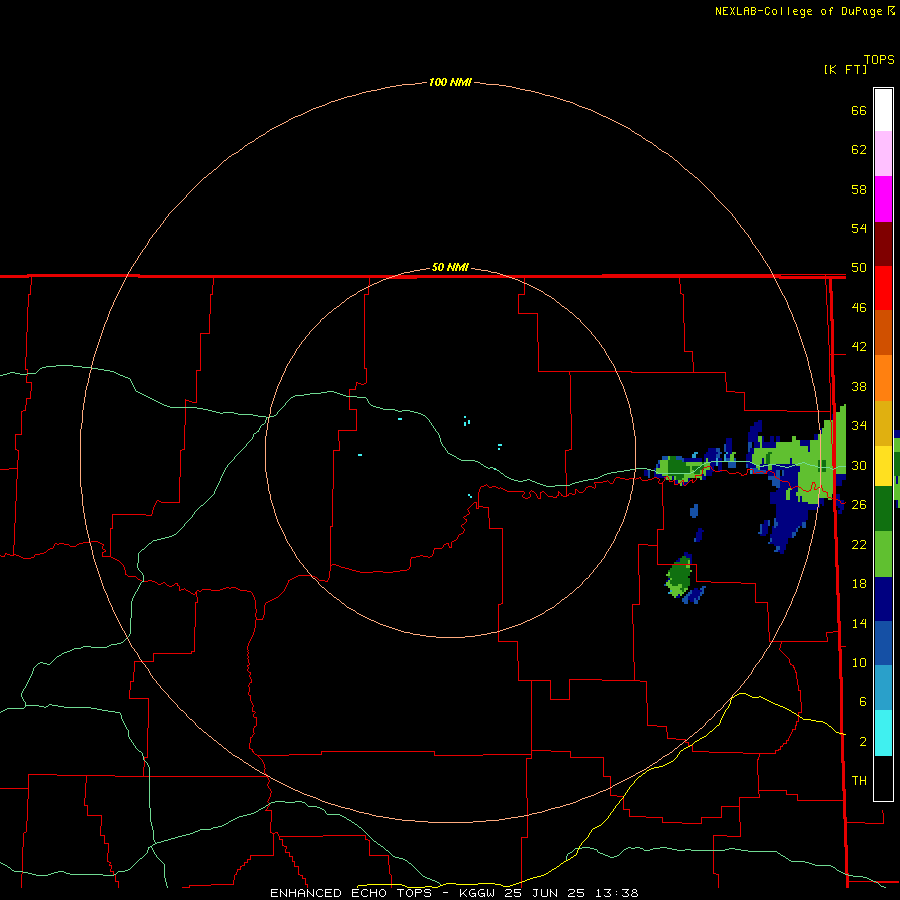Click the yellow legend swatch
900x900 pixels.
tap(883, 466)
